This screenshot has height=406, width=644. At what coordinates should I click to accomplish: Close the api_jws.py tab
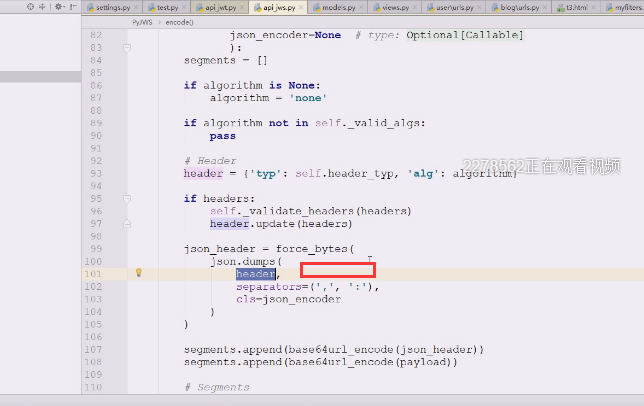pos(301,7)
